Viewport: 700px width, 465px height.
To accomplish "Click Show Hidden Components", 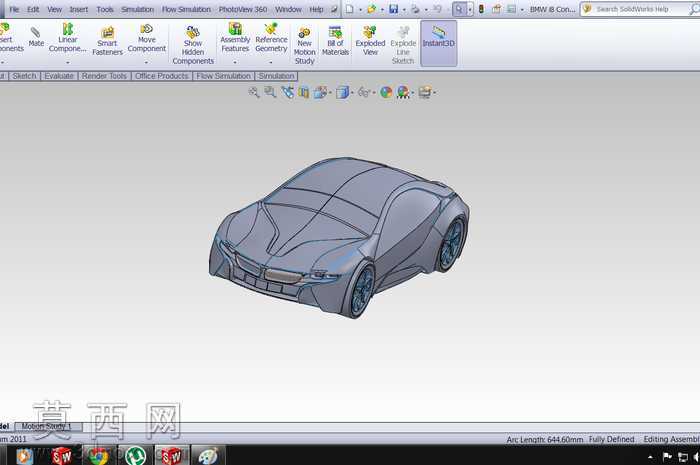I will coord(193,45).
